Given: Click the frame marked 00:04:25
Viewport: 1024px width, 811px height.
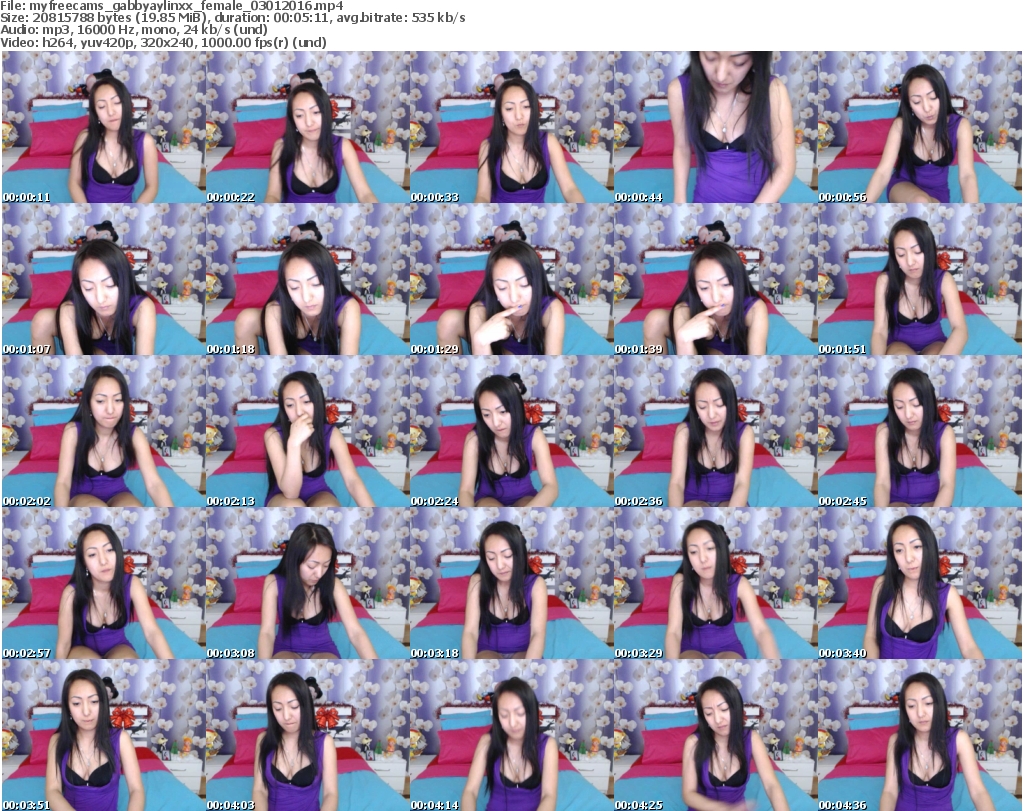Looking at the screenshot, I should 715,735.
